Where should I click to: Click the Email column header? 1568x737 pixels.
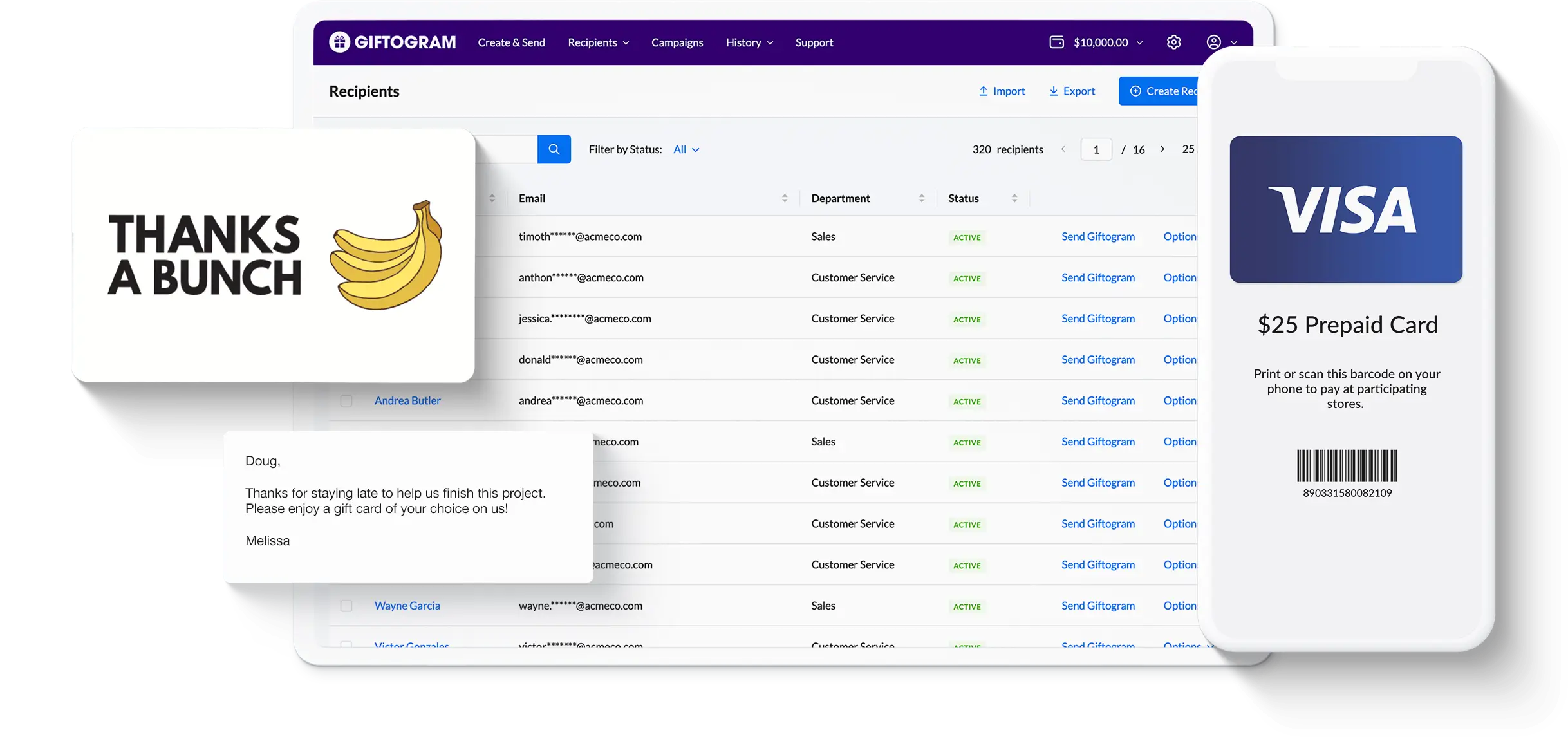(x=532, y=198)
